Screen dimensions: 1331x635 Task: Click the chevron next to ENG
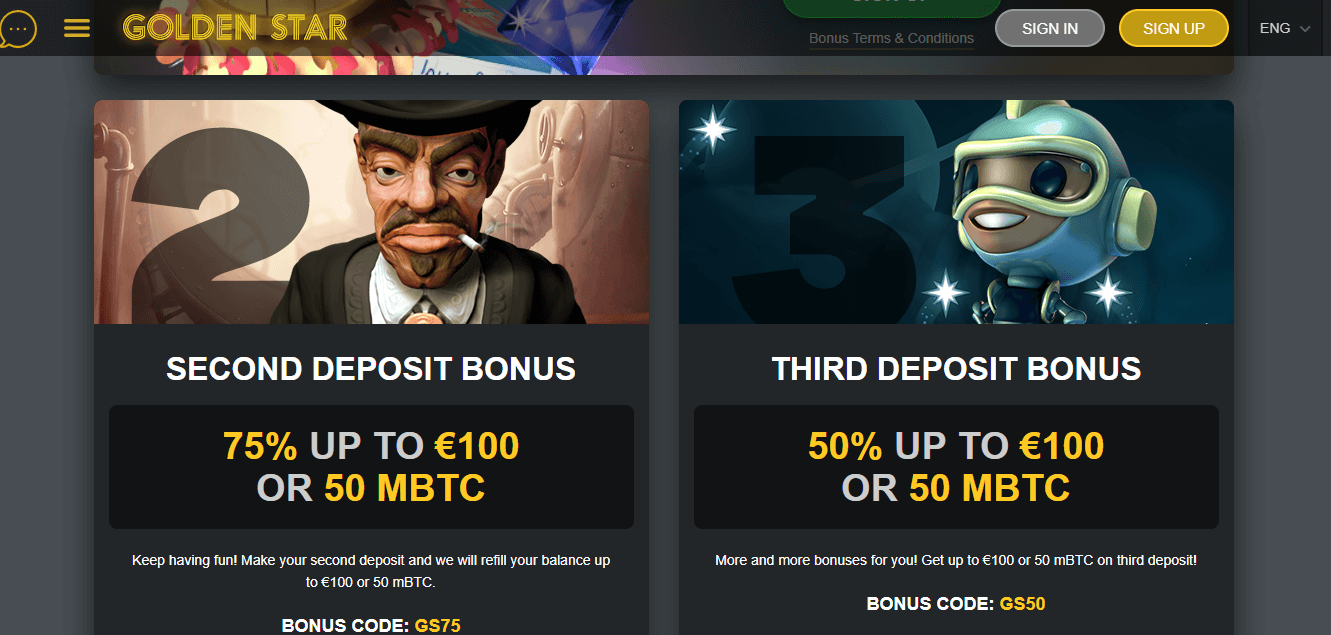(x=1305, y=29)
